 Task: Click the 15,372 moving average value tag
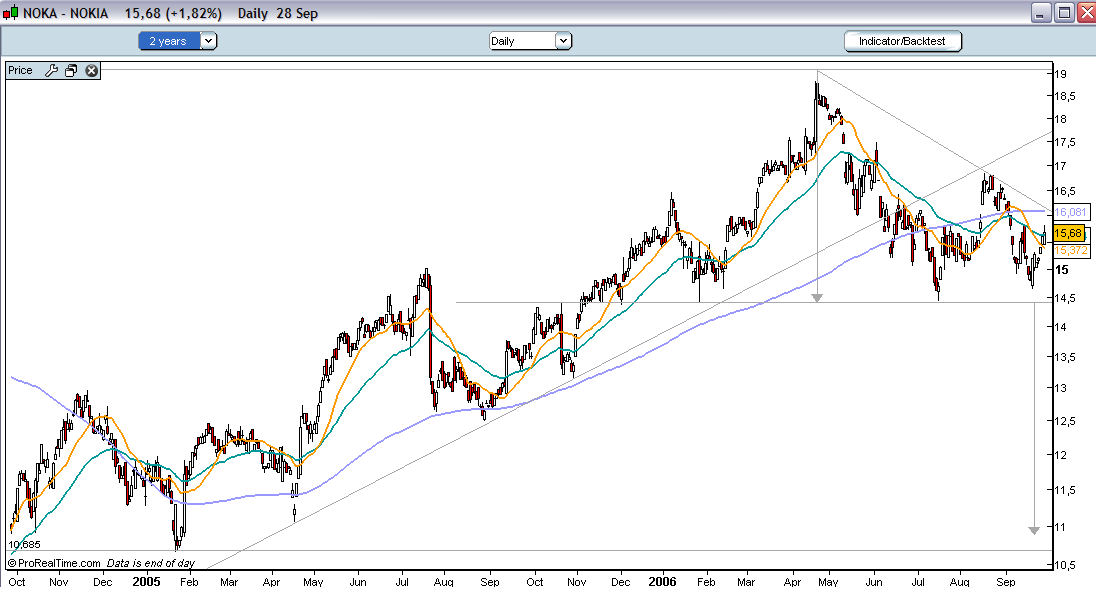(1071, 251)
